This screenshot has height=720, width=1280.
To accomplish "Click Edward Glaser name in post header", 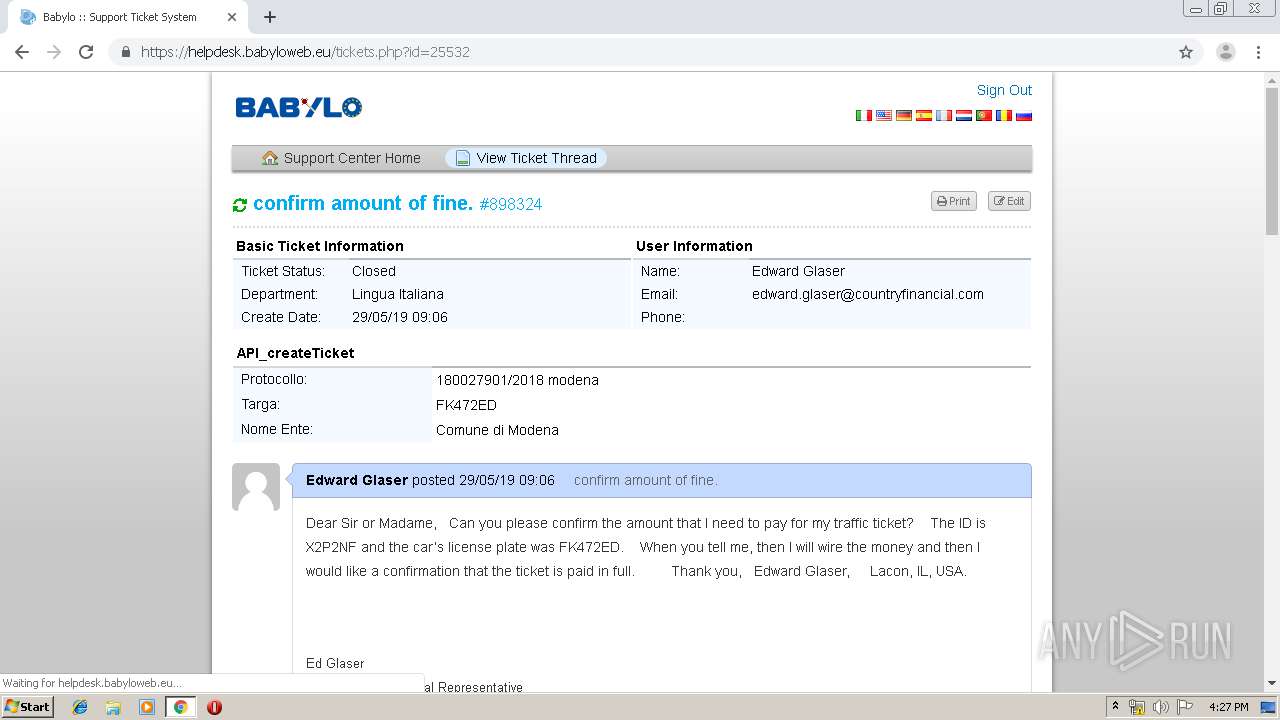I will pyautogui.click(x=357, y=480).
